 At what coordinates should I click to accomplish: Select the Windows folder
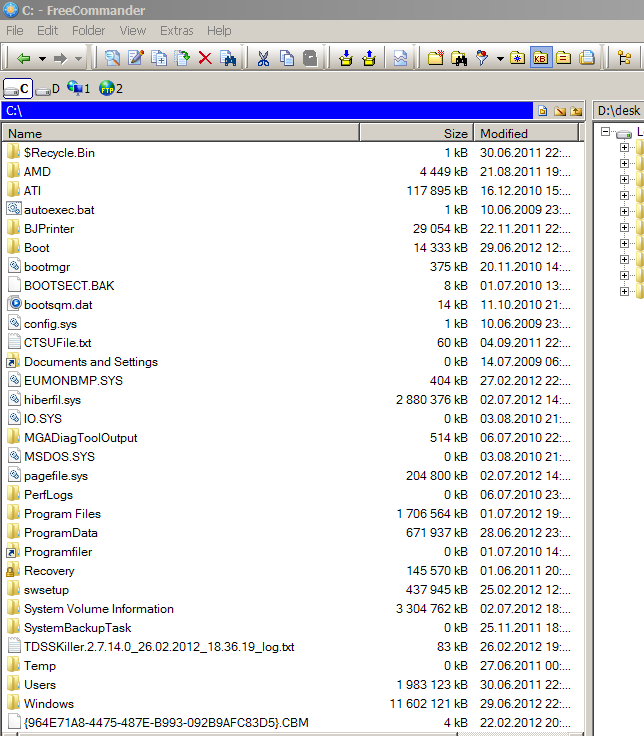coord(49,704)
